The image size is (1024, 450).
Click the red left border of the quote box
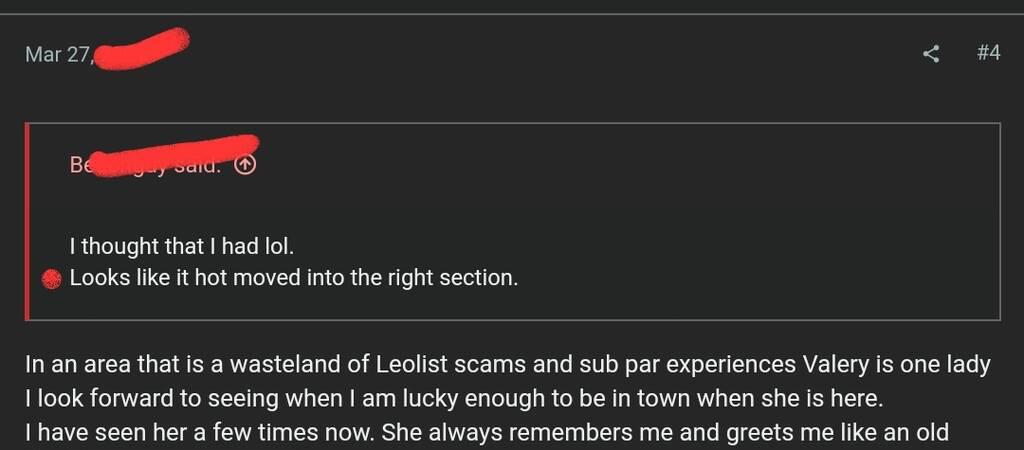[x=27, y=221]
